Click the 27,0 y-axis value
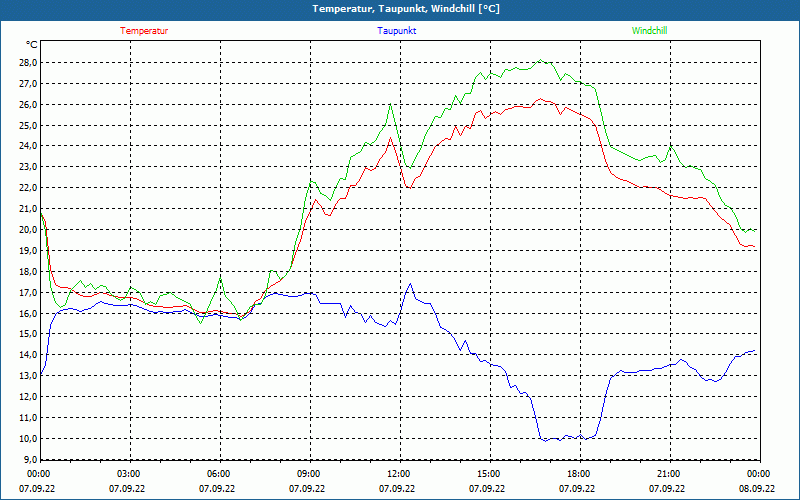The width and height of the screenshot is (800, 500). pos(28,84)
